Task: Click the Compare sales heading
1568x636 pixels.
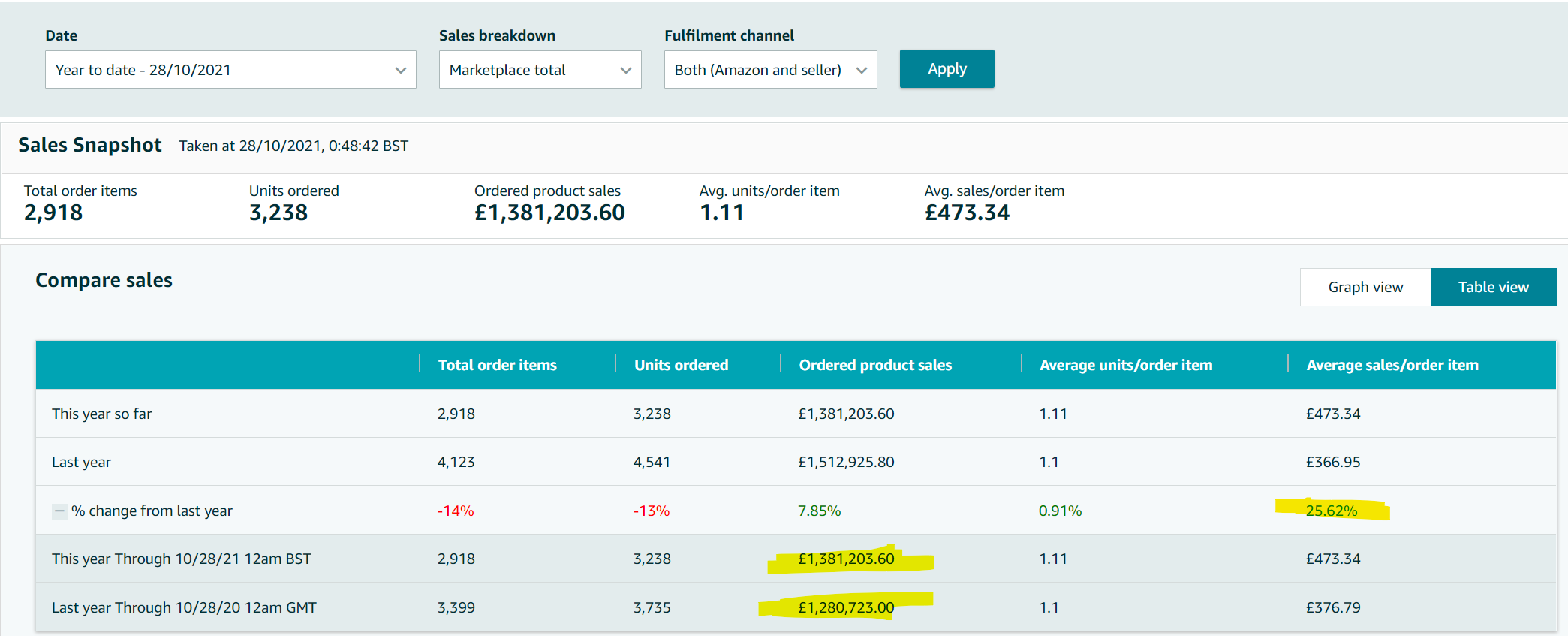Action: [104, 280]
